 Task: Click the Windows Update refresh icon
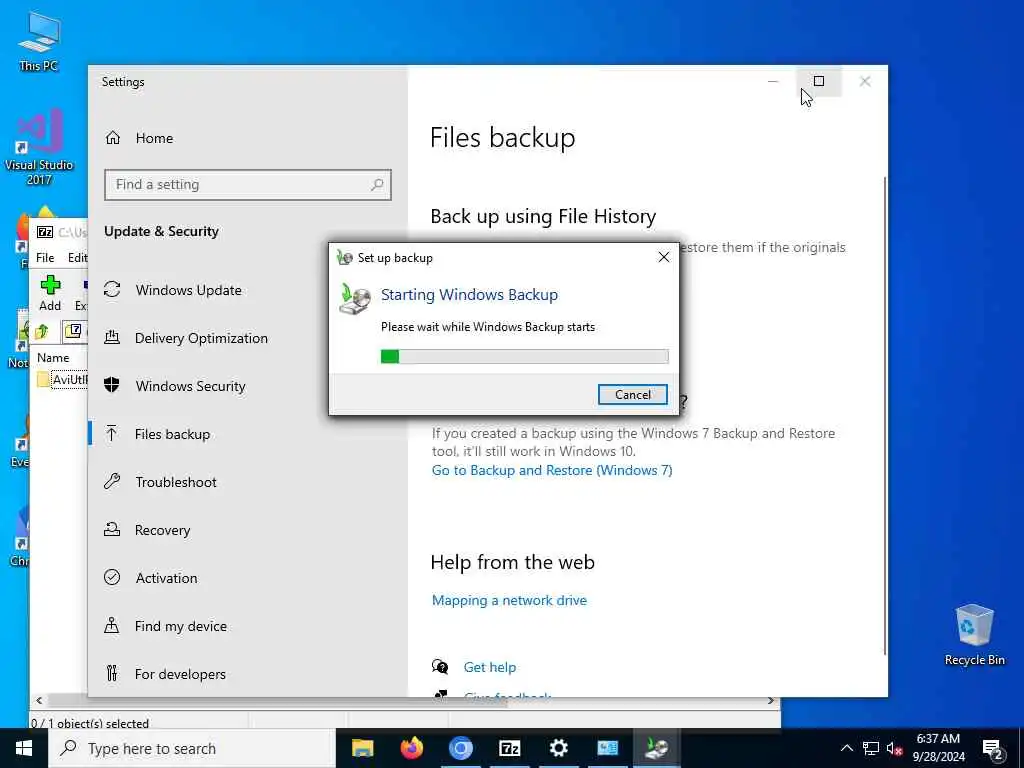pos(112,289)
